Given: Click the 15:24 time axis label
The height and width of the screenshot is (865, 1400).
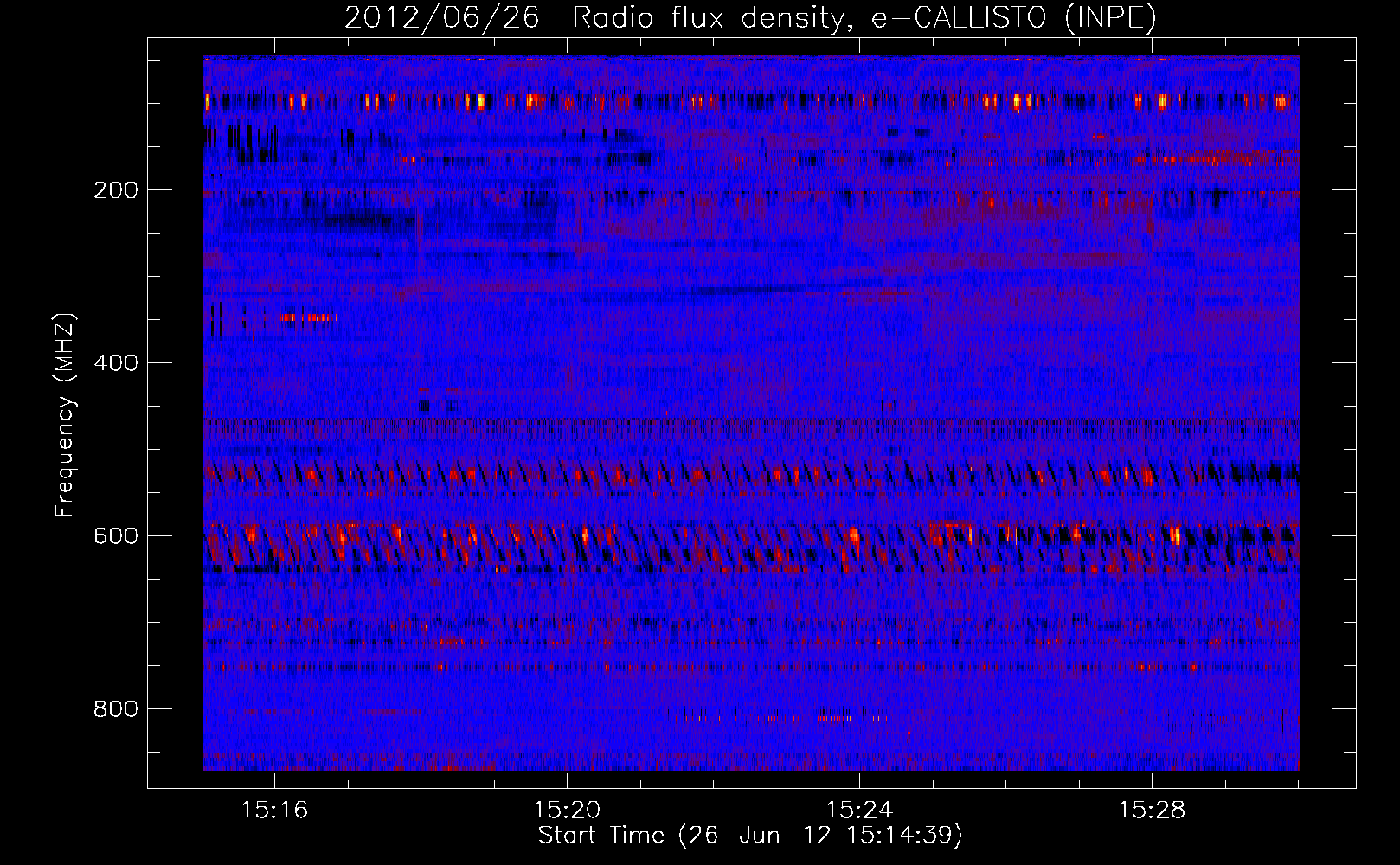Looking at the screenshot, I should [859, 811].
